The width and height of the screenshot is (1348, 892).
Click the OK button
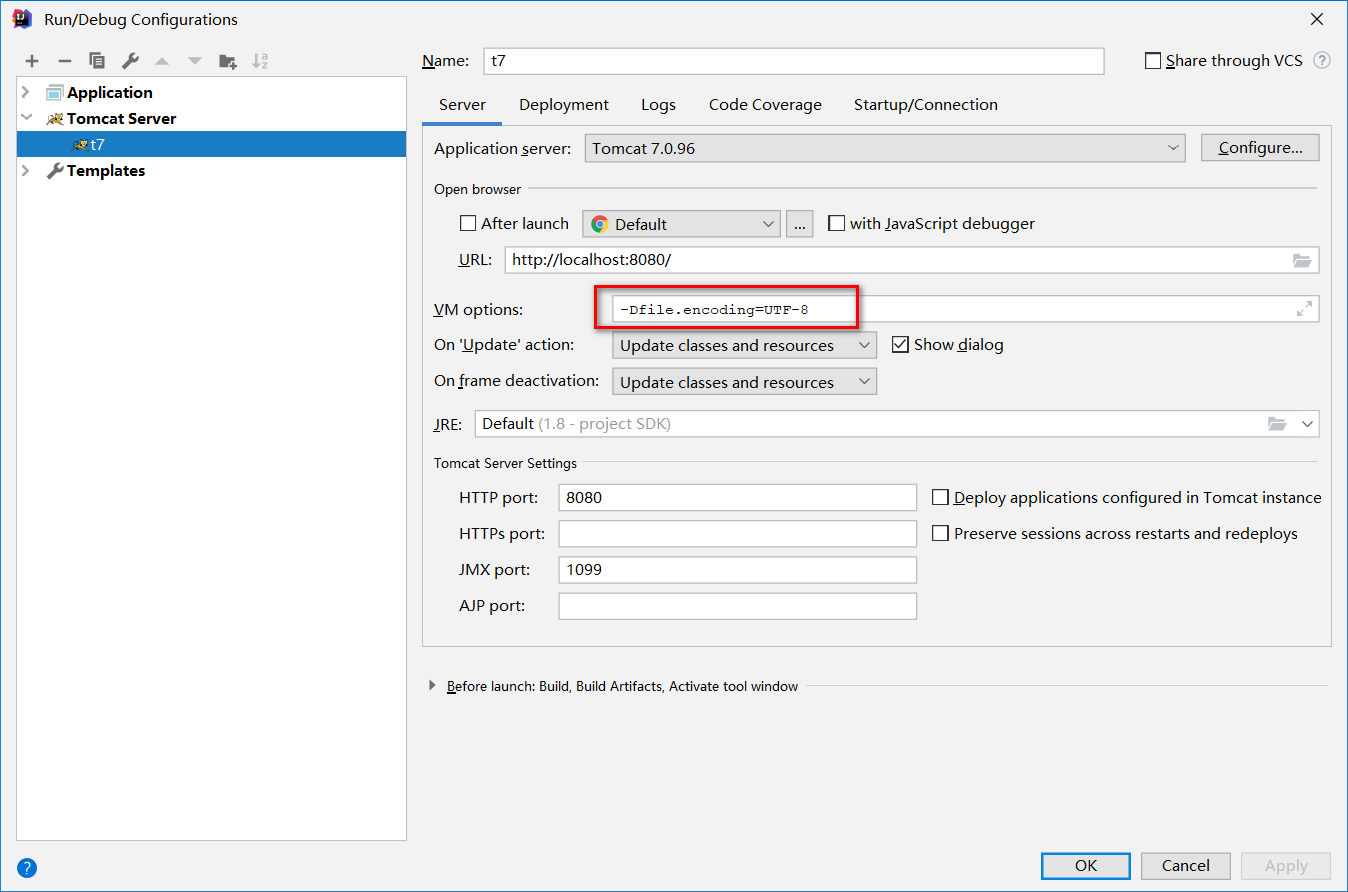(1086, 866)
